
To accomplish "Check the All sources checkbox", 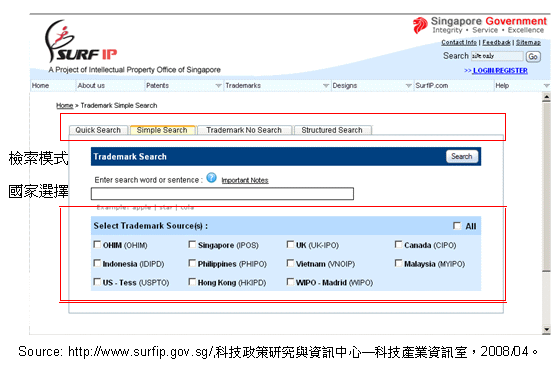I will click(457, 226).
